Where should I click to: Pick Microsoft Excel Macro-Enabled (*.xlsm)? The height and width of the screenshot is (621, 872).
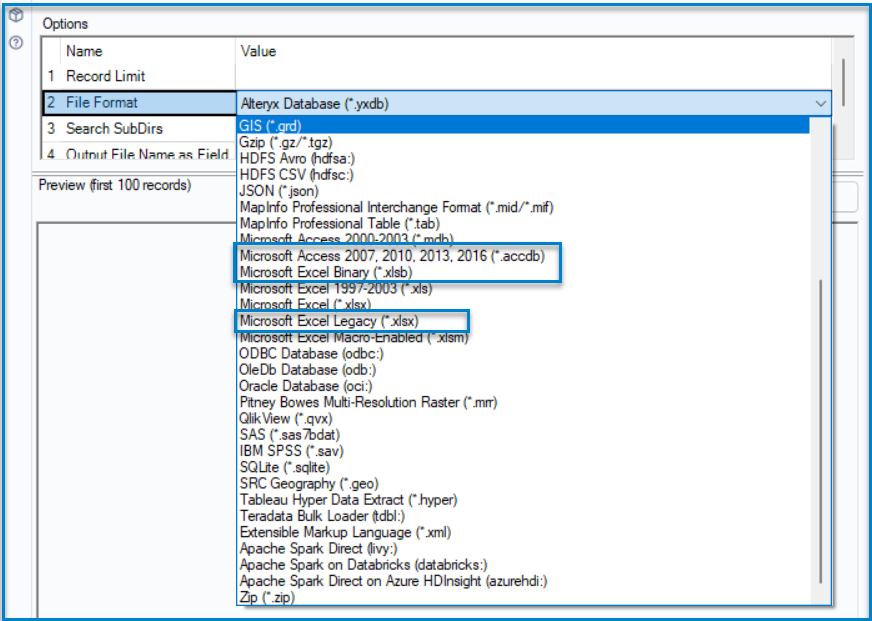coord(353,337)
